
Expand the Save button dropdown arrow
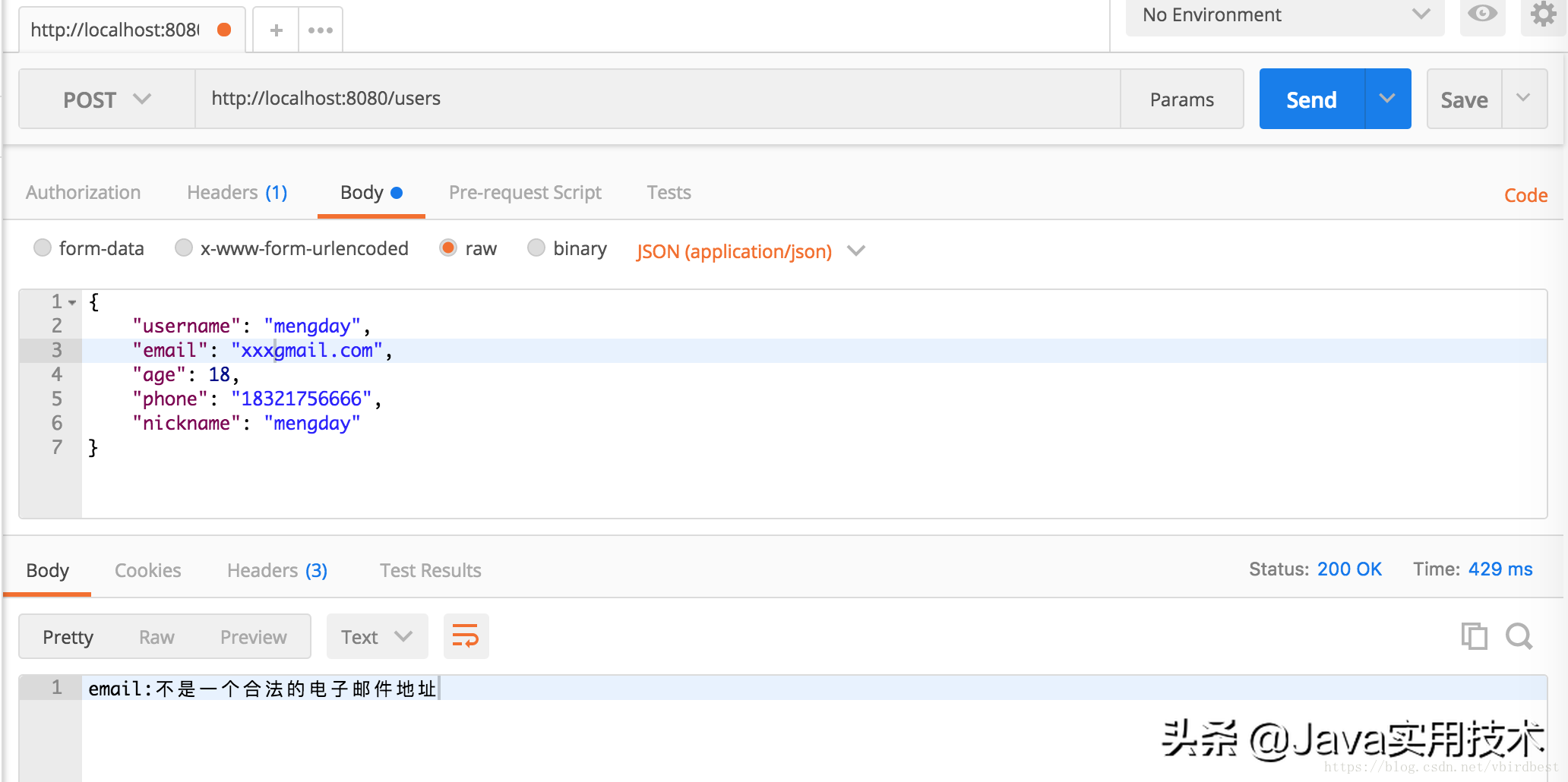[x=1524, y=99]
